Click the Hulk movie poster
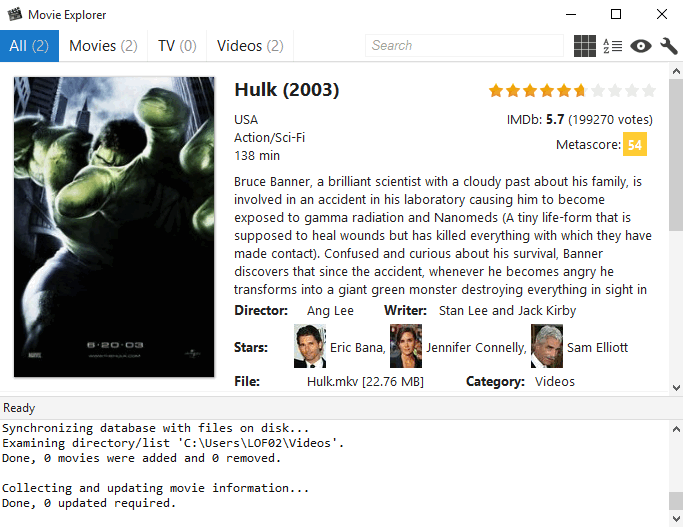 coord(114,227)
